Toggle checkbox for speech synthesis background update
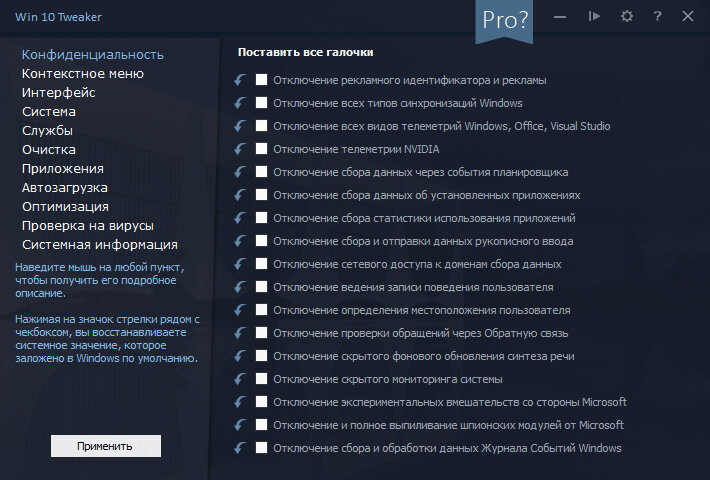Viewport: 710px width, 480px height. [x=261, y=356]
